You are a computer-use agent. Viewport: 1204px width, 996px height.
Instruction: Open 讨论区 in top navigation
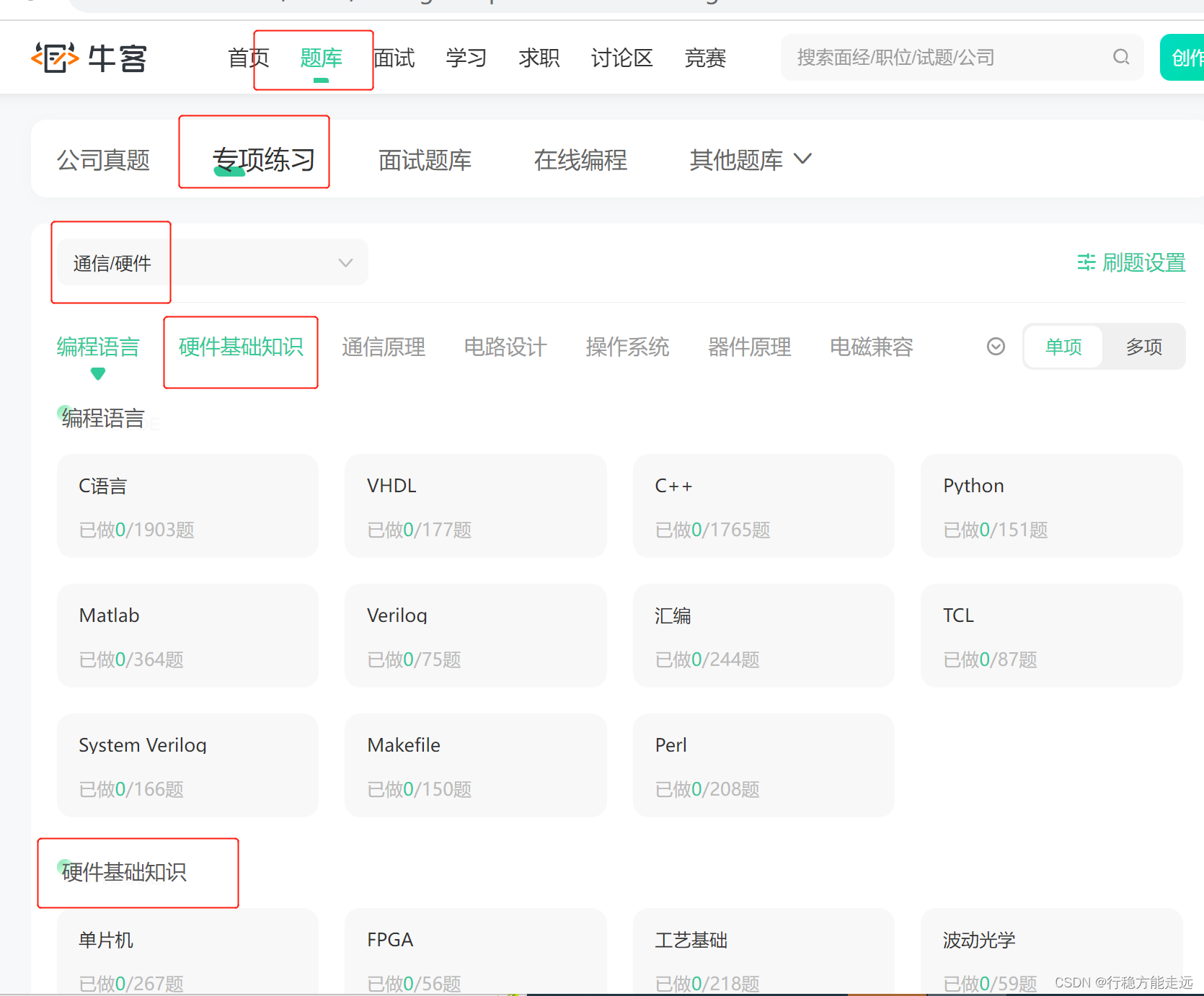click(x=622, y=58)
